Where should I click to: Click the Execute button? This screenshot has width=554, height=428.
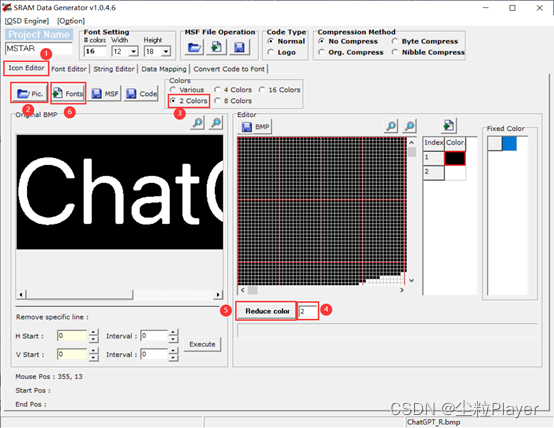point(202,344)
